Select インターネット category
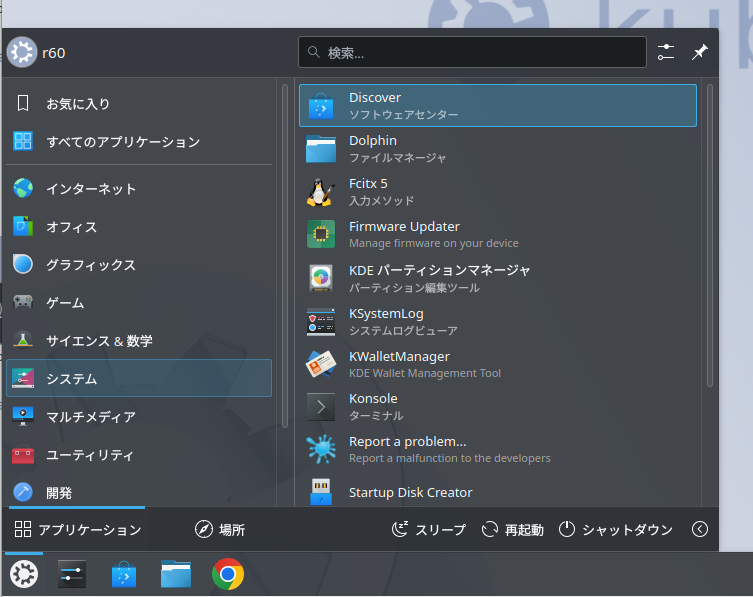 coord(138,188)
